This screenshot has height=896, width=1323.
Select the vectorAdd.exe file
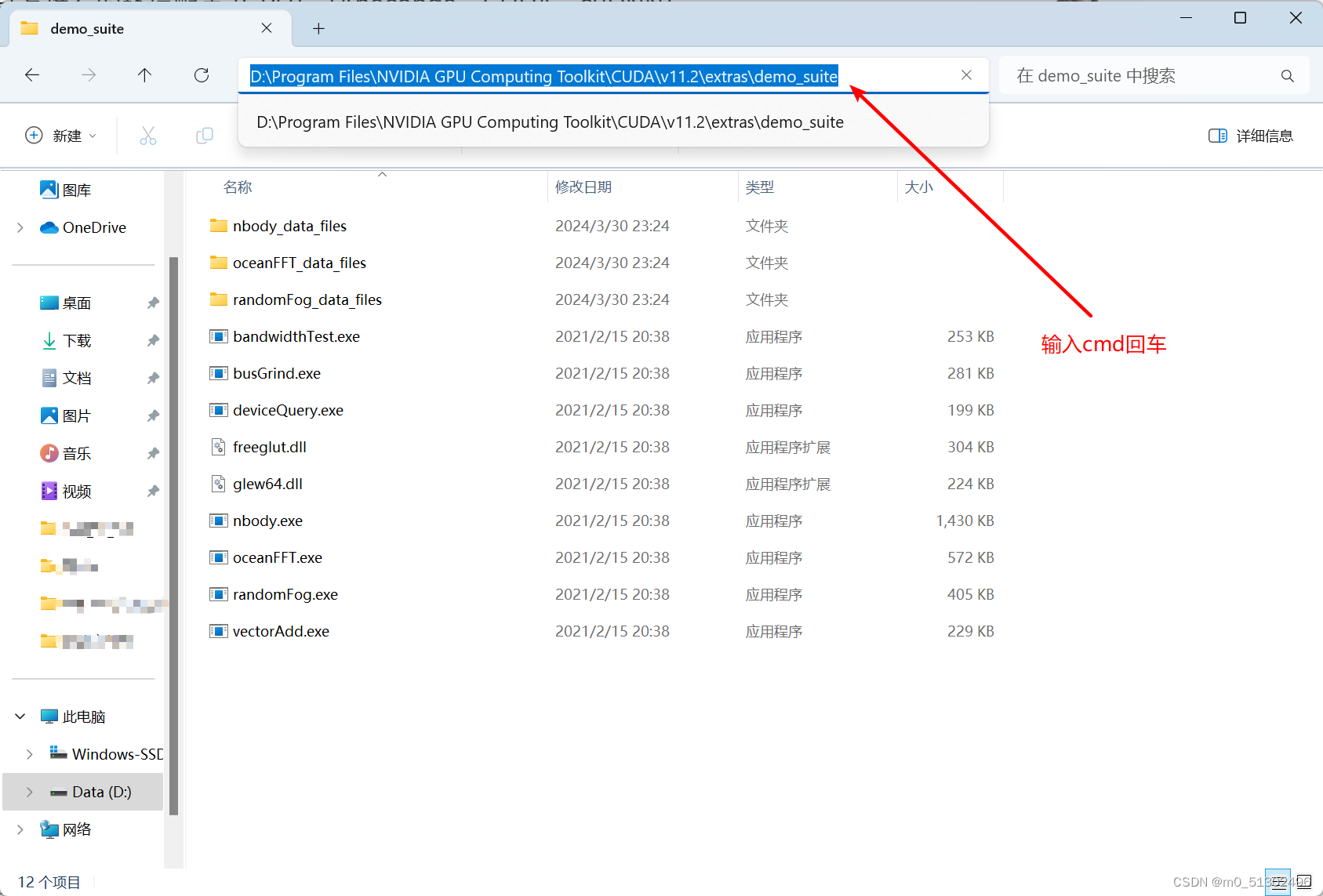click(x=281, y=630)
